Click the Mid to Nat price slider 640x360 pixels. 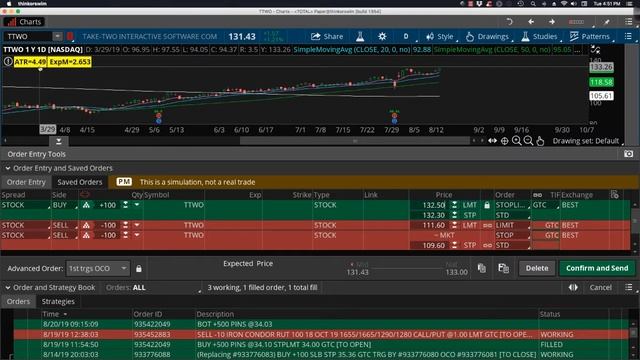[407, 269]
